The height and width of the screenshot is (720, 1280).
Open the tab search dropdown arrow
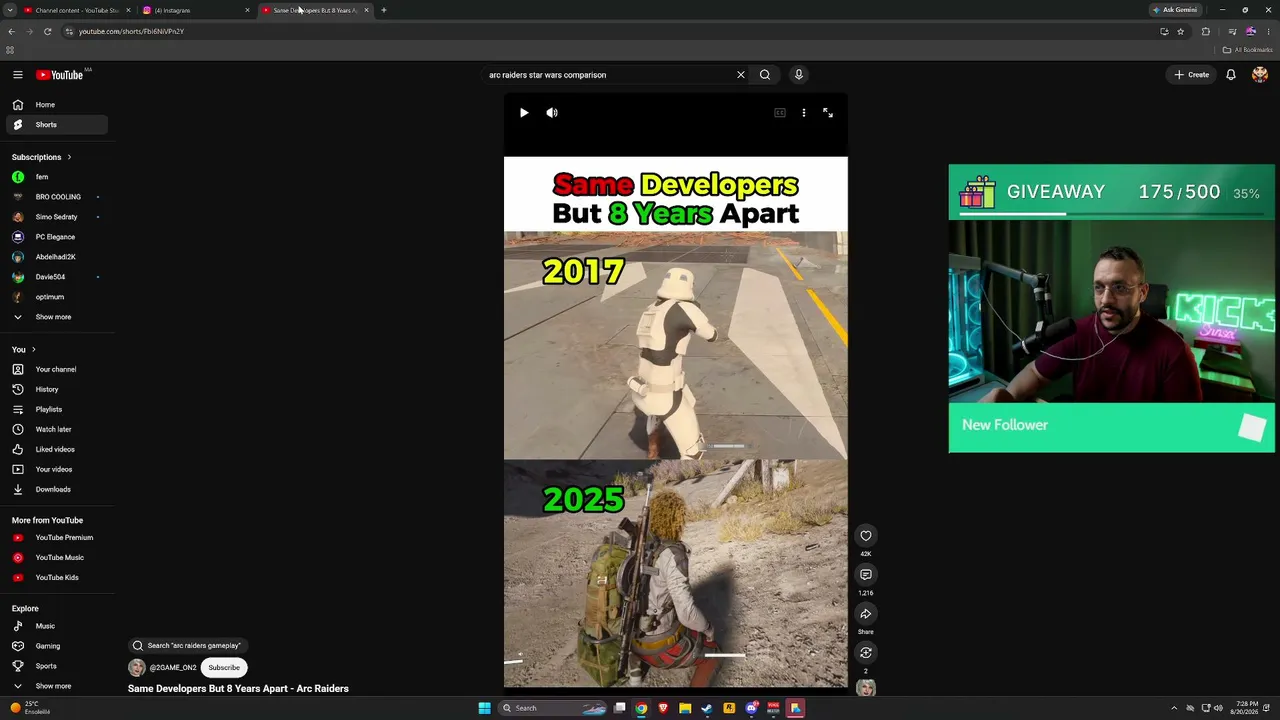click(x=10, y=10)
